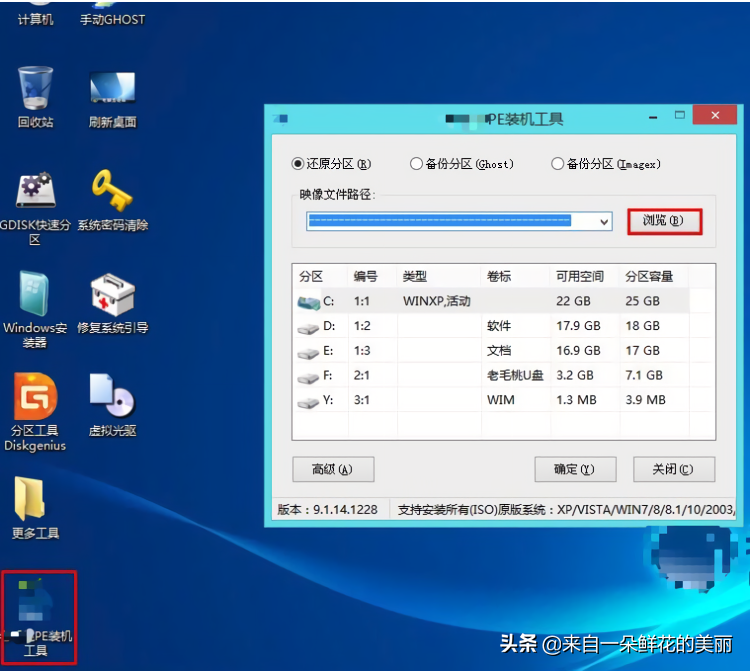Open the 回收站 recycle bin

(x=35, y=97)
